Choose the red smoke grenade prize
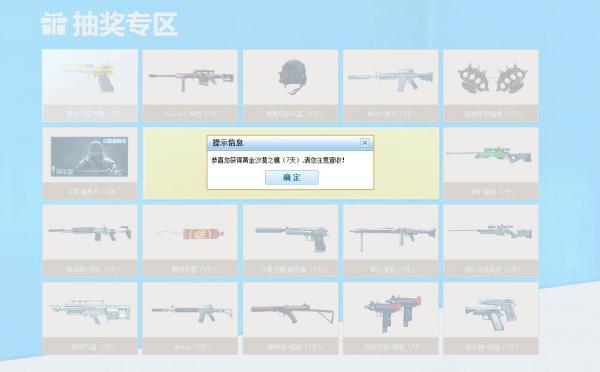Screen dimensions: 600x372 [x=190, y=241]
